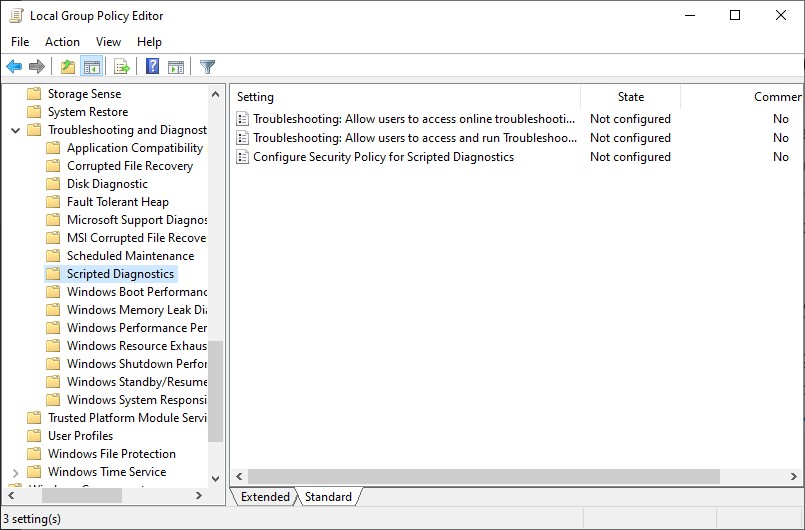Viewport: 805px width, 530px height.
Task: Select the System Restore folder
Action: tap(88, 112)
